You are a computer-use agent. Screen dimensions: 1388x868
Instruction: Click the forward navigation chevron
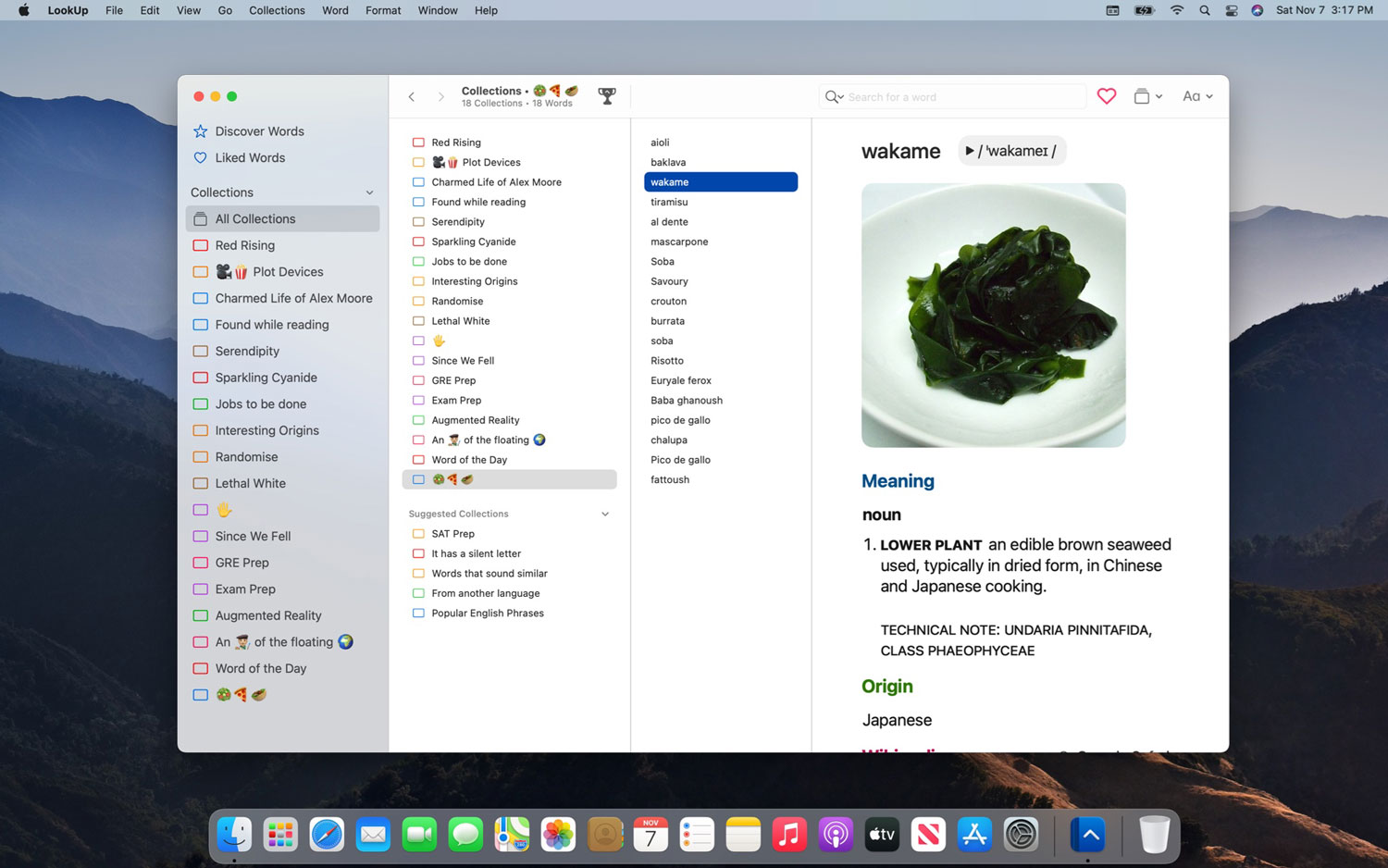click(x=440, y=96)
